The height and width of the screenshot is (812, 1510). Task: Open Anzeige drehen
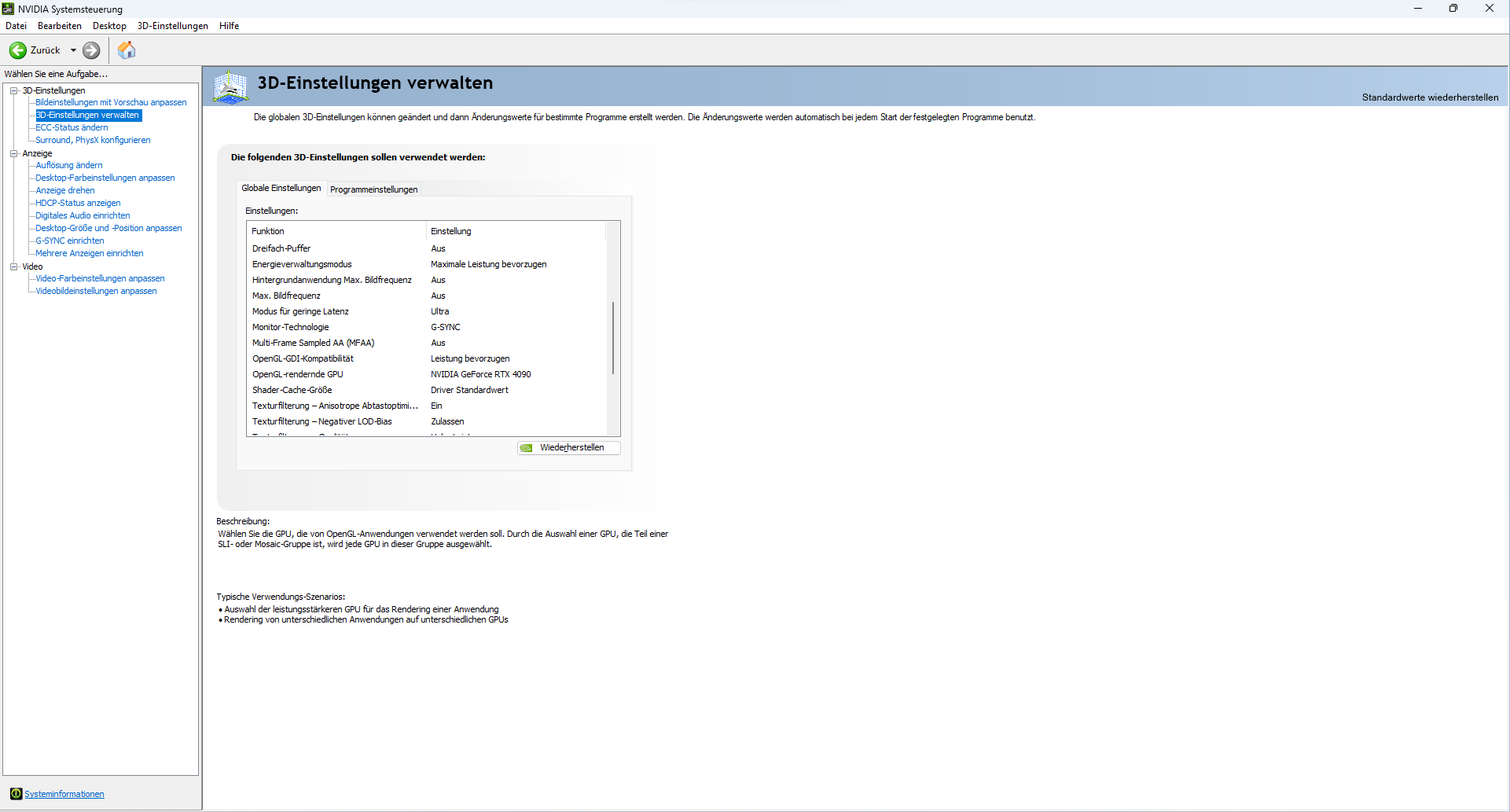pos(65,190)
